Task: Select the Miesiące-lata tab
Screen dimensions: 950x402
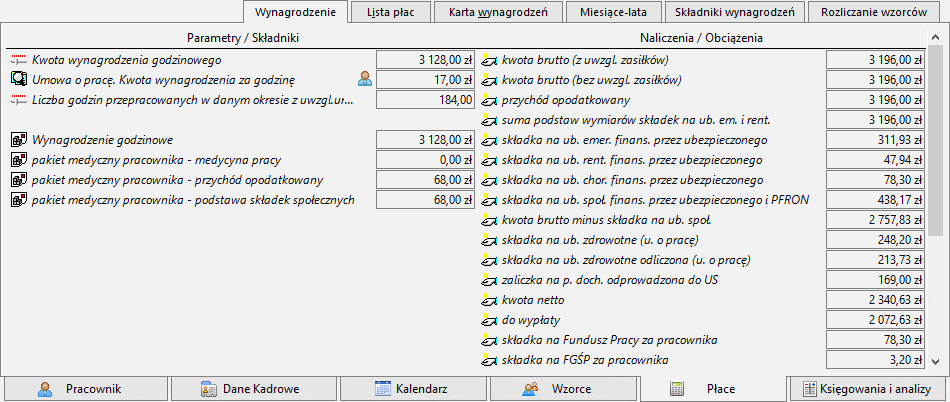Action: 605,12
